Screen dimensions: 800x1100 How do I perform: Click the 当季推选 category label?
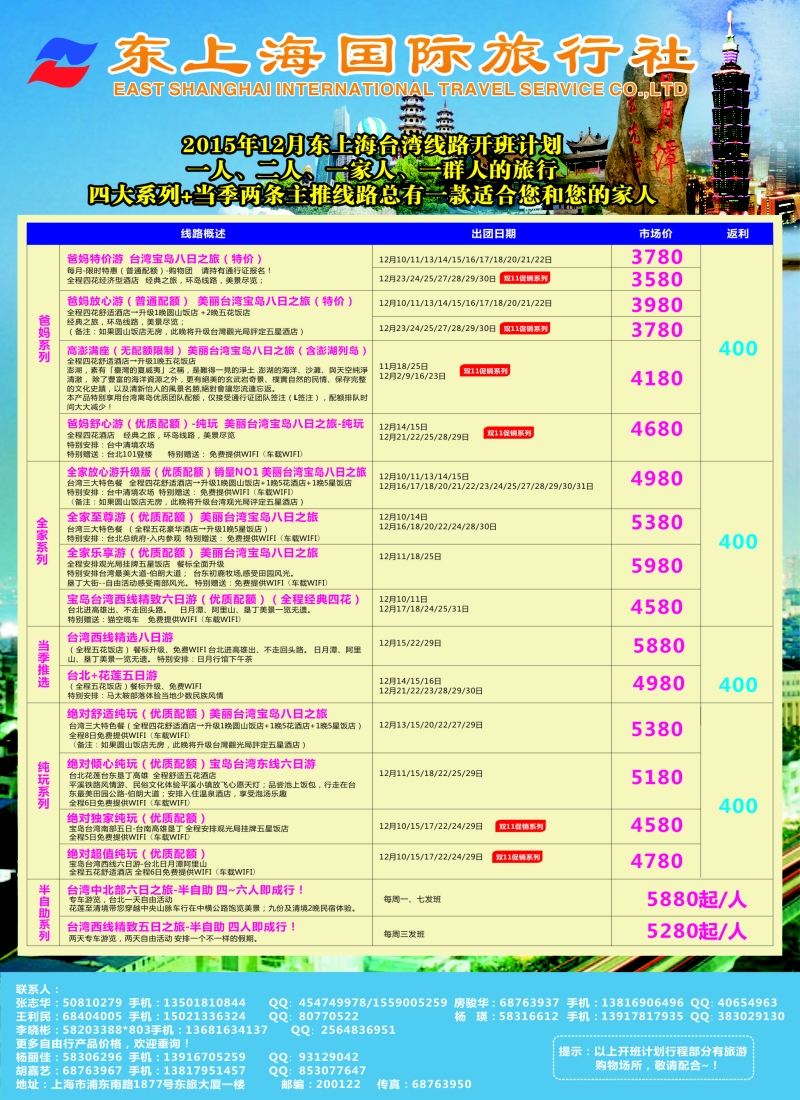(44, 663)
